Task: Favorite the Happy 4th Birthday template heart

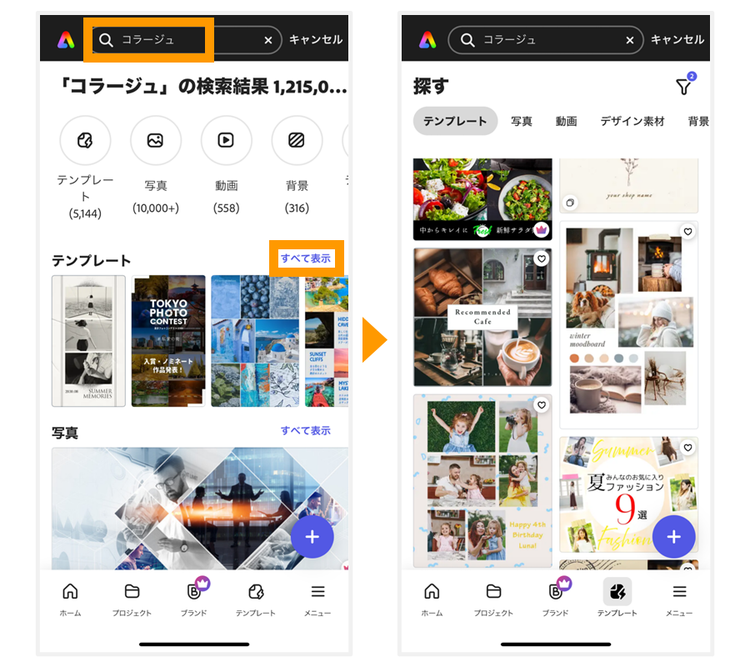Action: point(541,405)
